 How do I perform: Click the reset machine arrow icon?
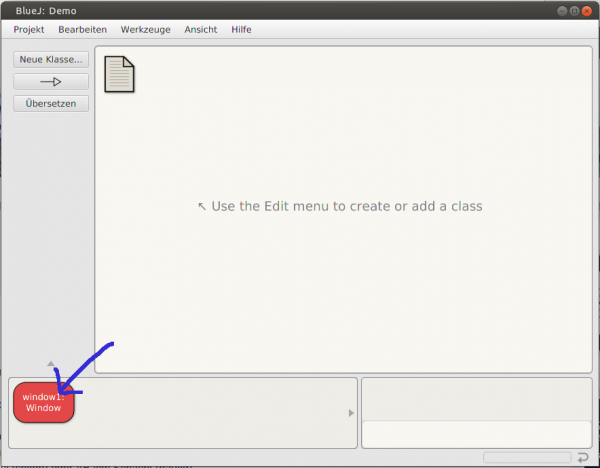[583, 458]
